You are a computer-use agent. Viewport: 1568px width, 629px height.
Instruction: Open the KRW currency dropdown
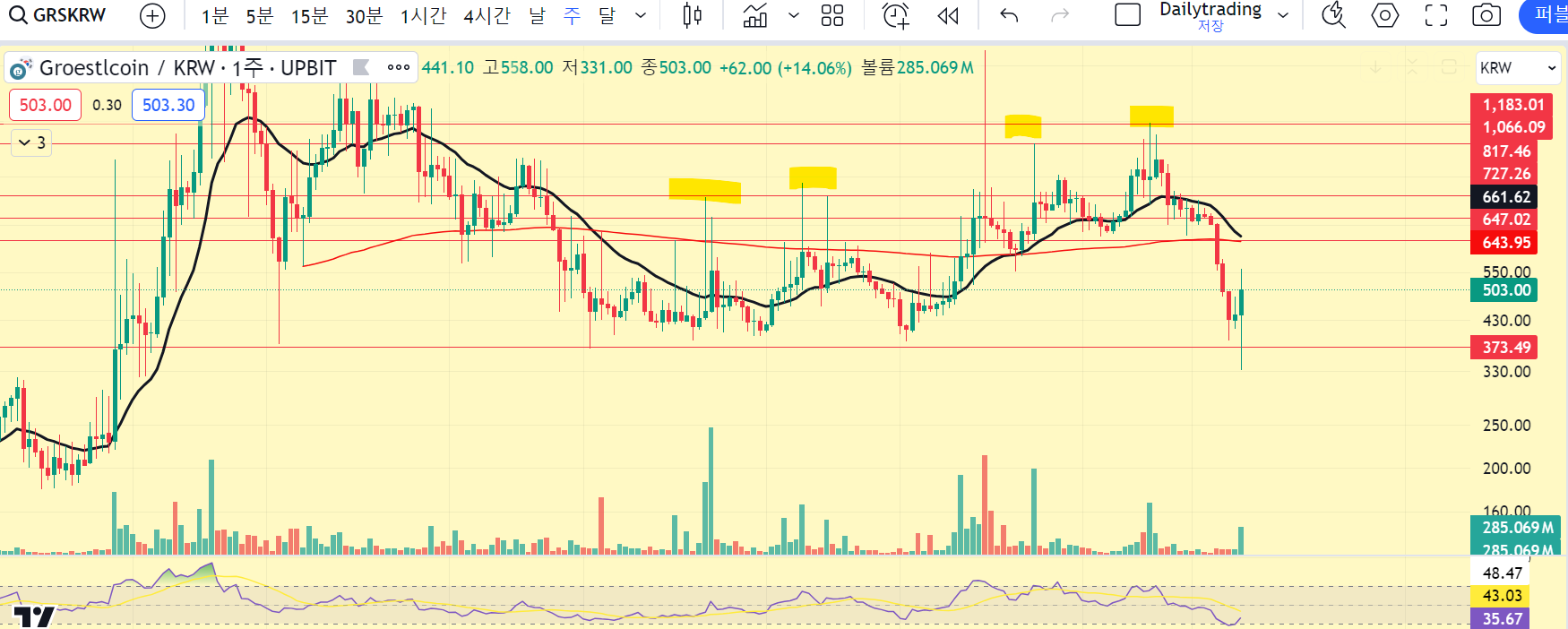tap(1518, 68)
